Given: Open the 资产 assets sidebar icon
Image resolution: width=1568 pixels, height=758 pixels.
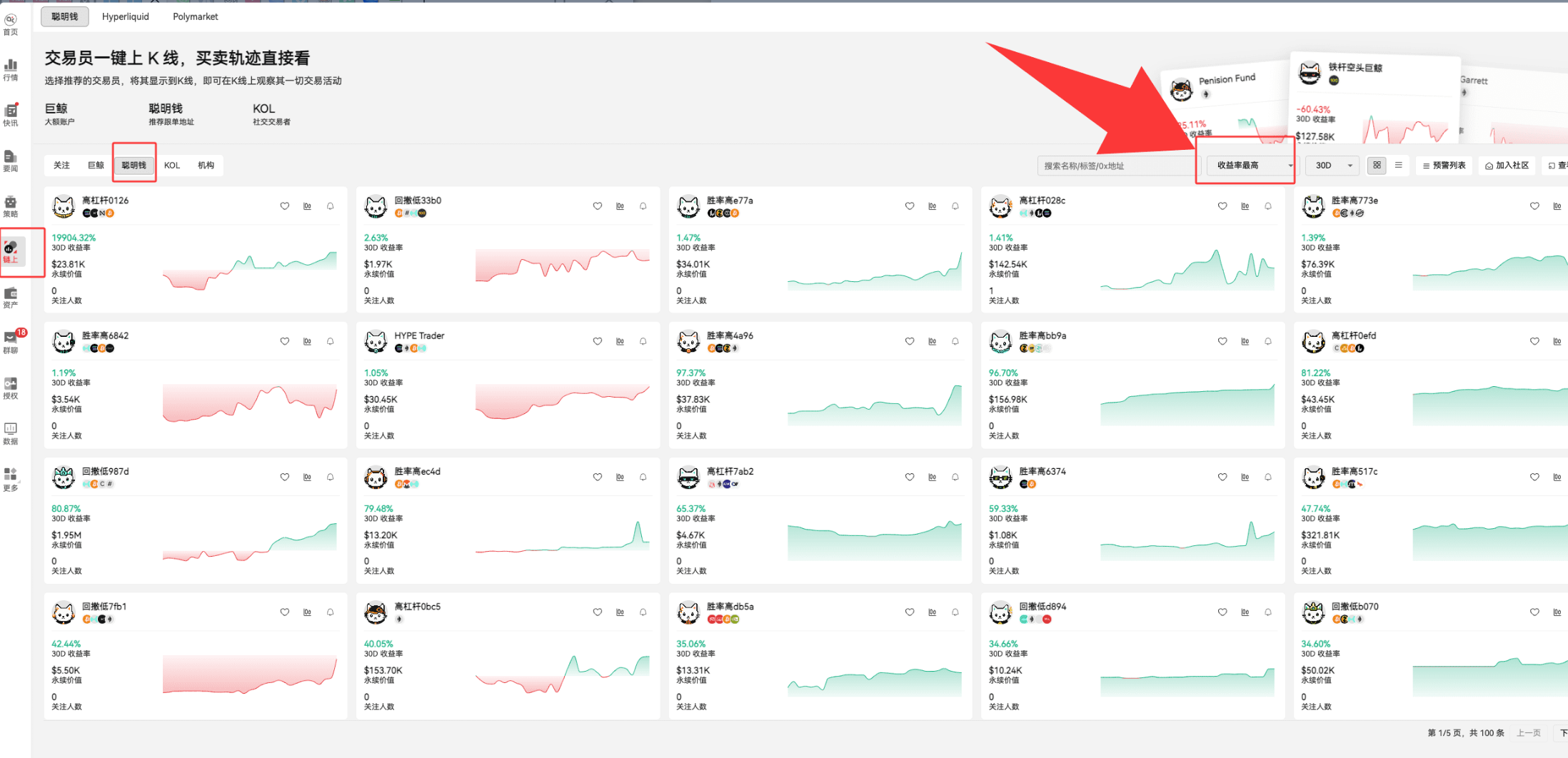Looking at the screenshot, I should pyautogui.click(x=11, y=297).
